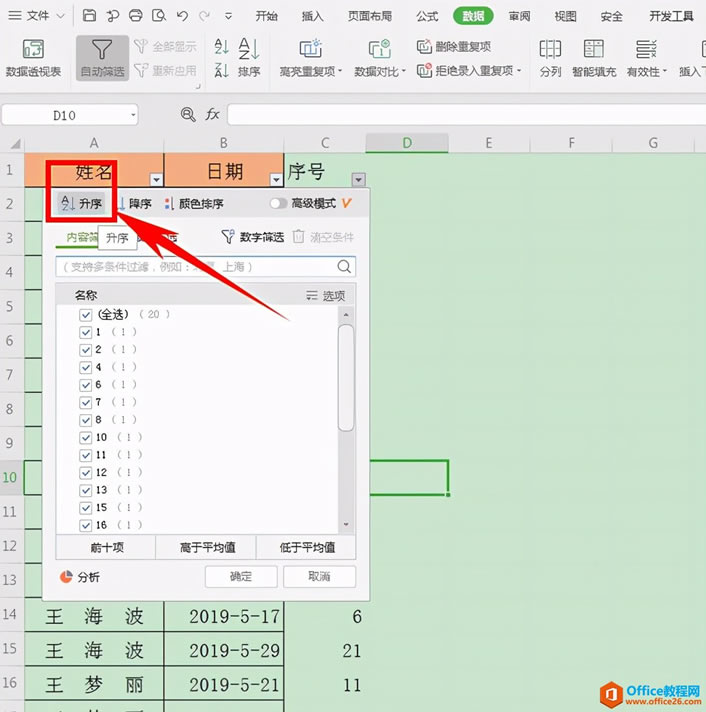The width and height of the screenshot is (706, 712).
Task: Uncheck the value 10 checkbox
Action: (x=85, y=437)
